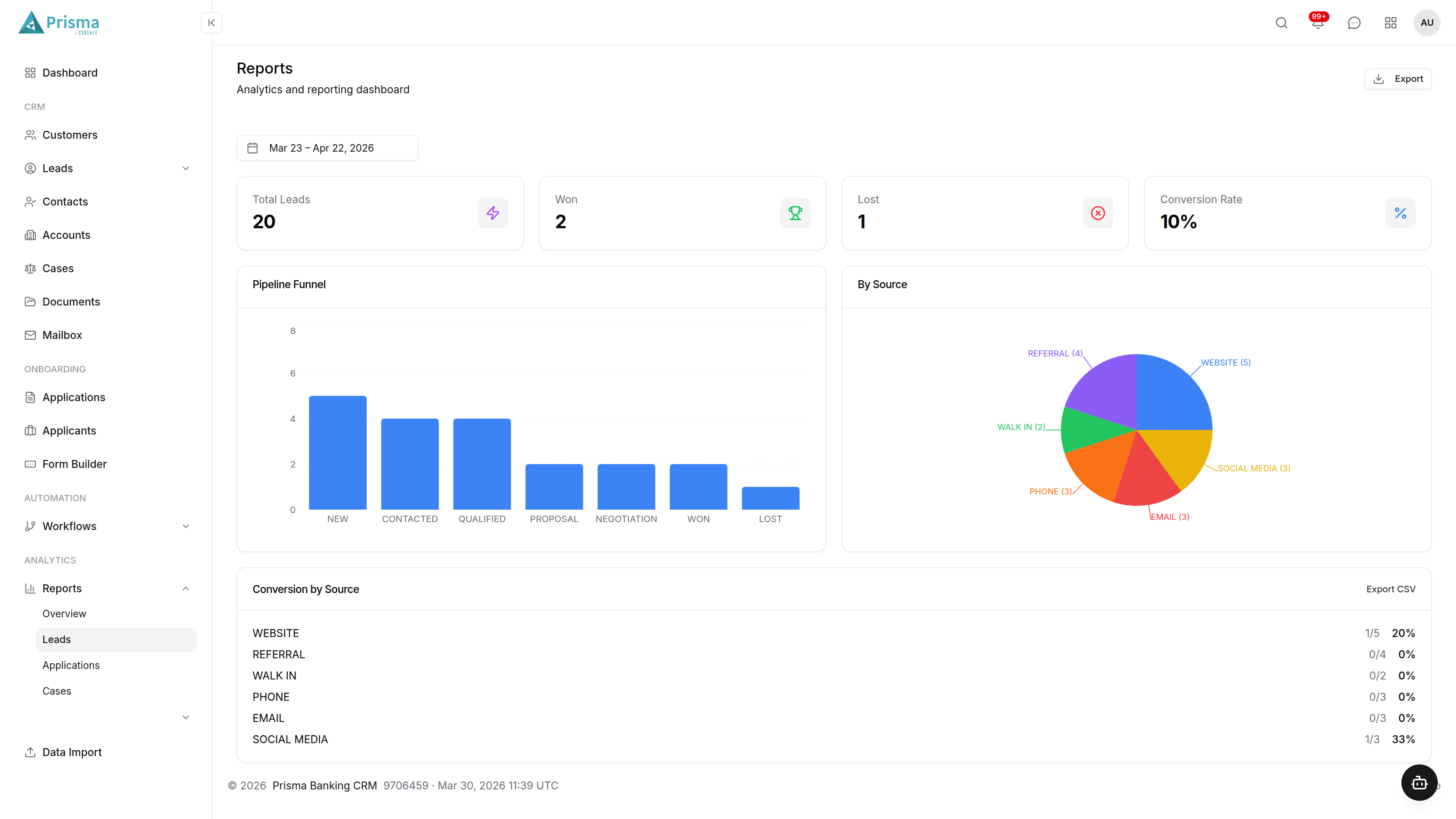Click the LOST bar in the funnel
The height and width of the screenshot is (819, 1456).
pyautogui.click(x=770, y=498)
